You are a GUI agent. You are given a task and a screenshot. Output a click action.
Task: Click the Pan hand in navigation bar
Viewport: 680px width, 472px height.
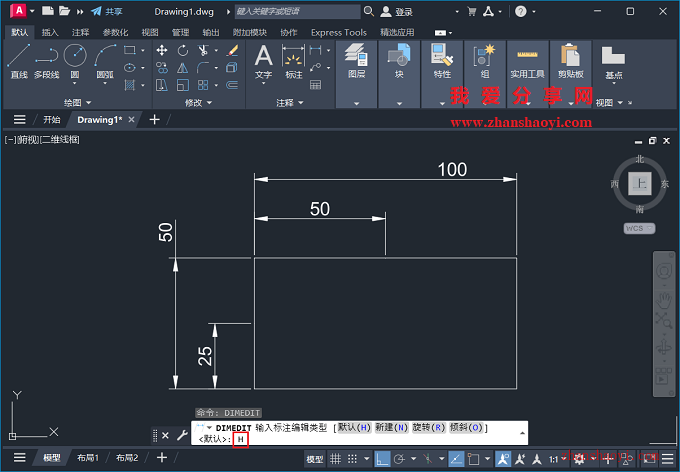coord(664,299)
